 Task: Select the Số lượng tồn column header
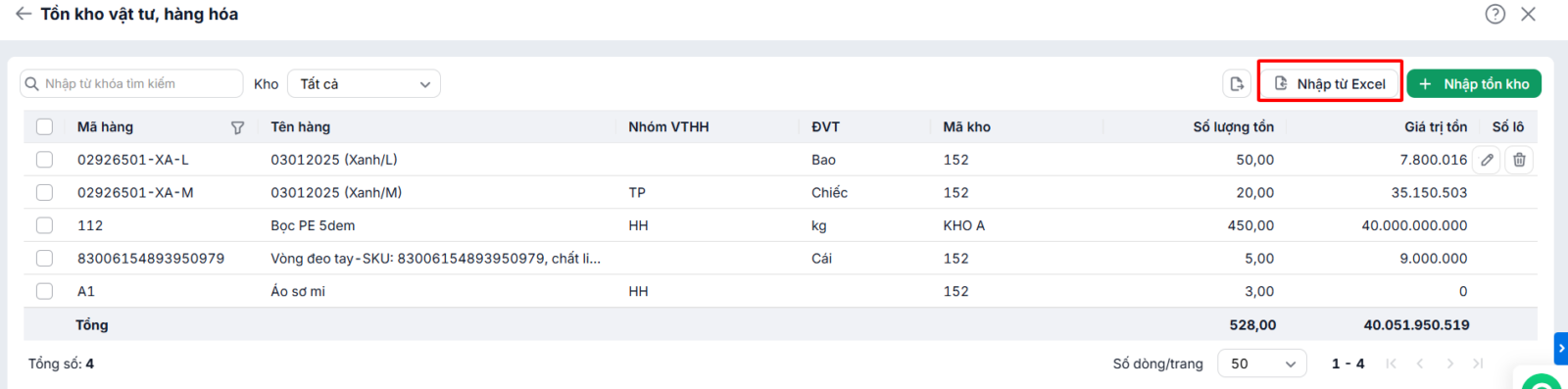(x=1233, y=127)
